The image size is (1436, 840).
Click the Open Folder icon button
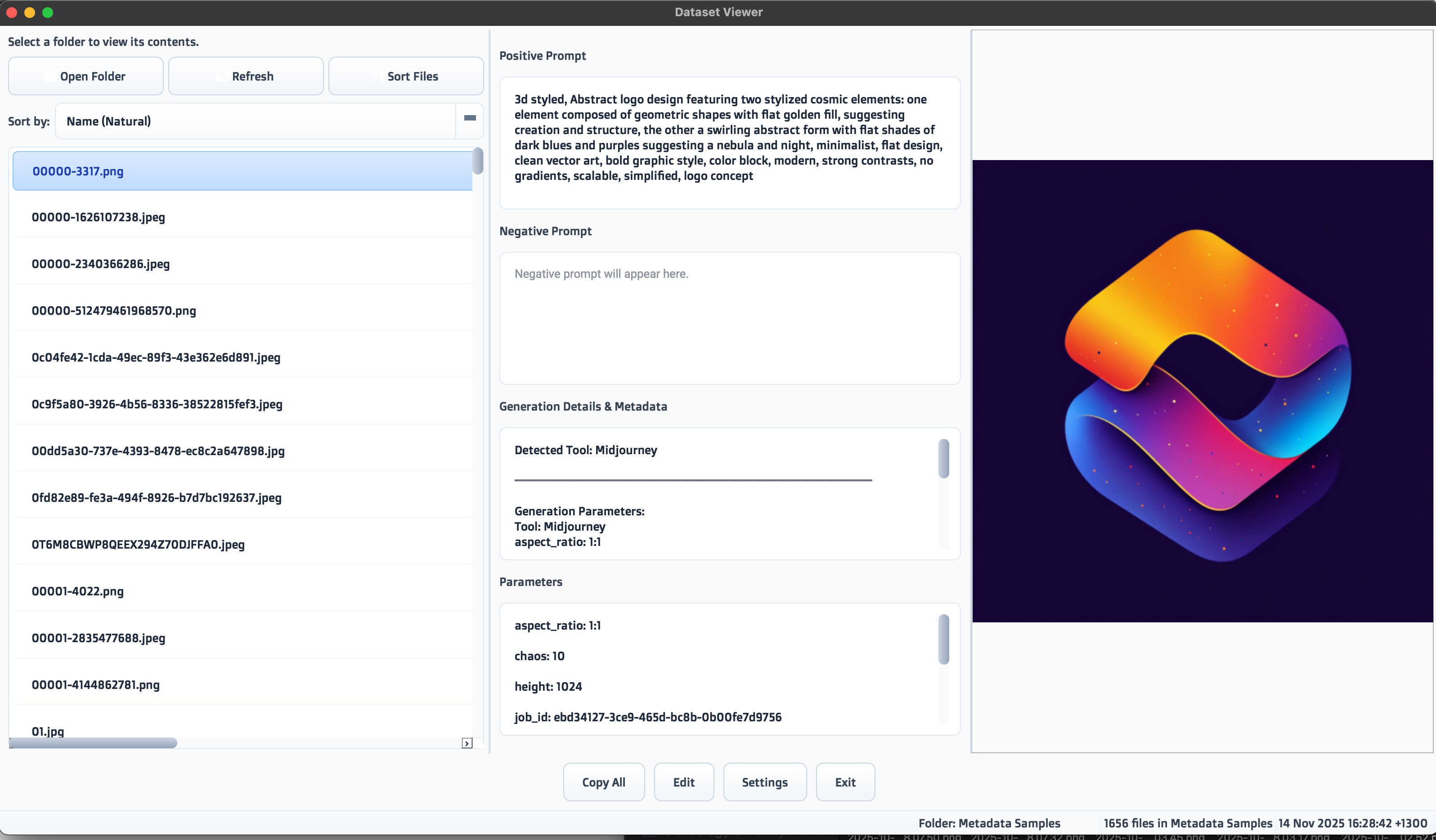[x=85, y=76]
